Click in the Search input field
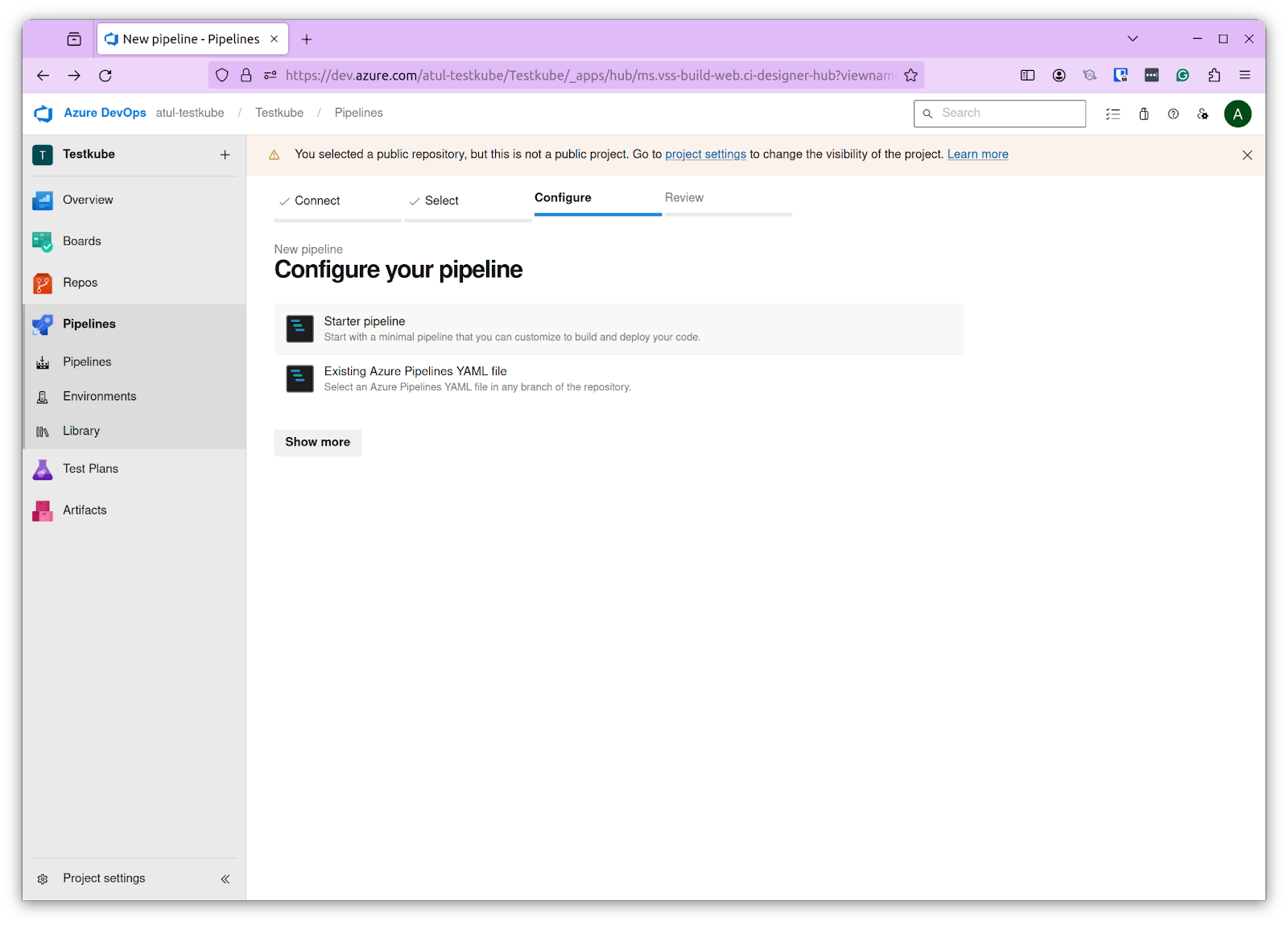Screen dimensions: 1288x925 point(1000,114)
